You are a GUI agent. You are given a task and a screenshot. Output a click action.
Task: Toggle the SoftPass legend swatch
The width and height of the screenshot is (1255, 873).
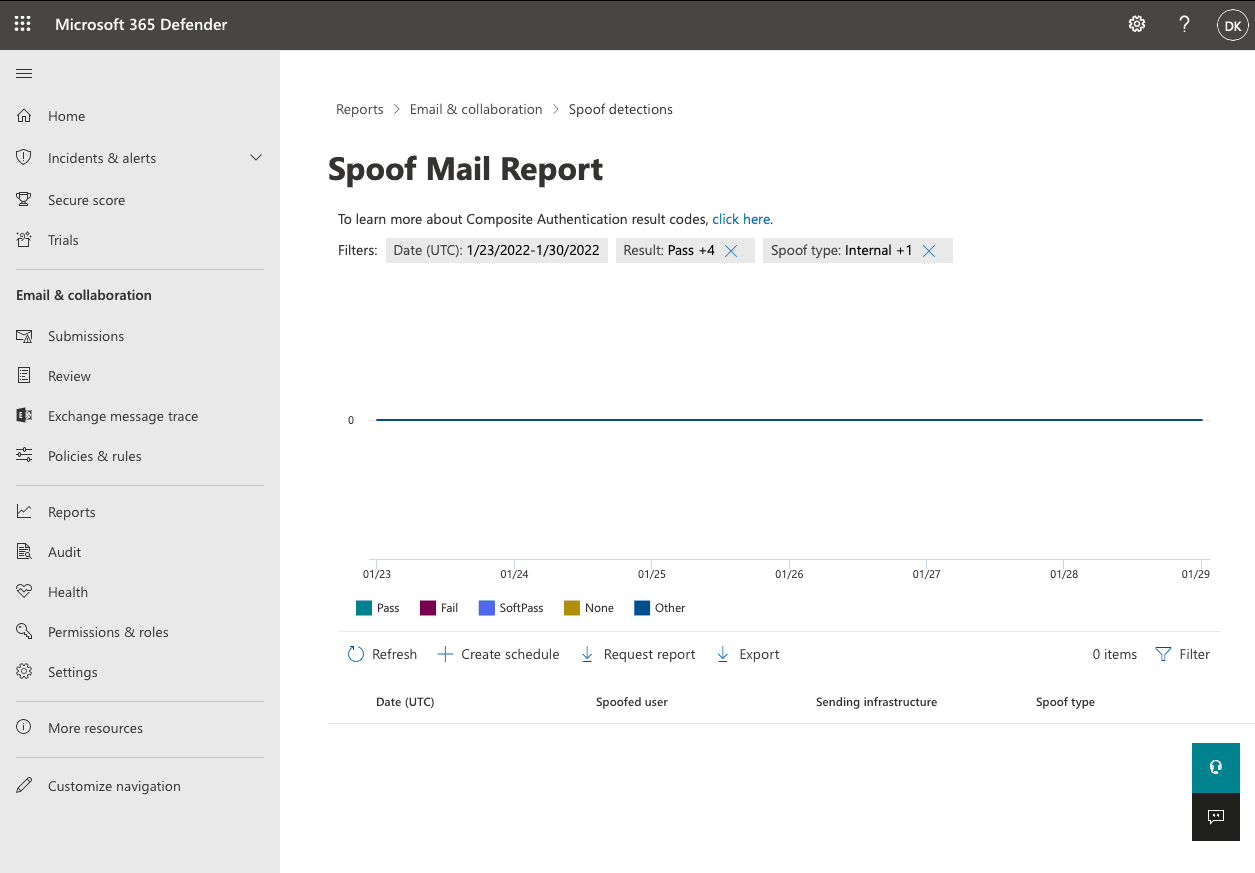pos(487,608)
